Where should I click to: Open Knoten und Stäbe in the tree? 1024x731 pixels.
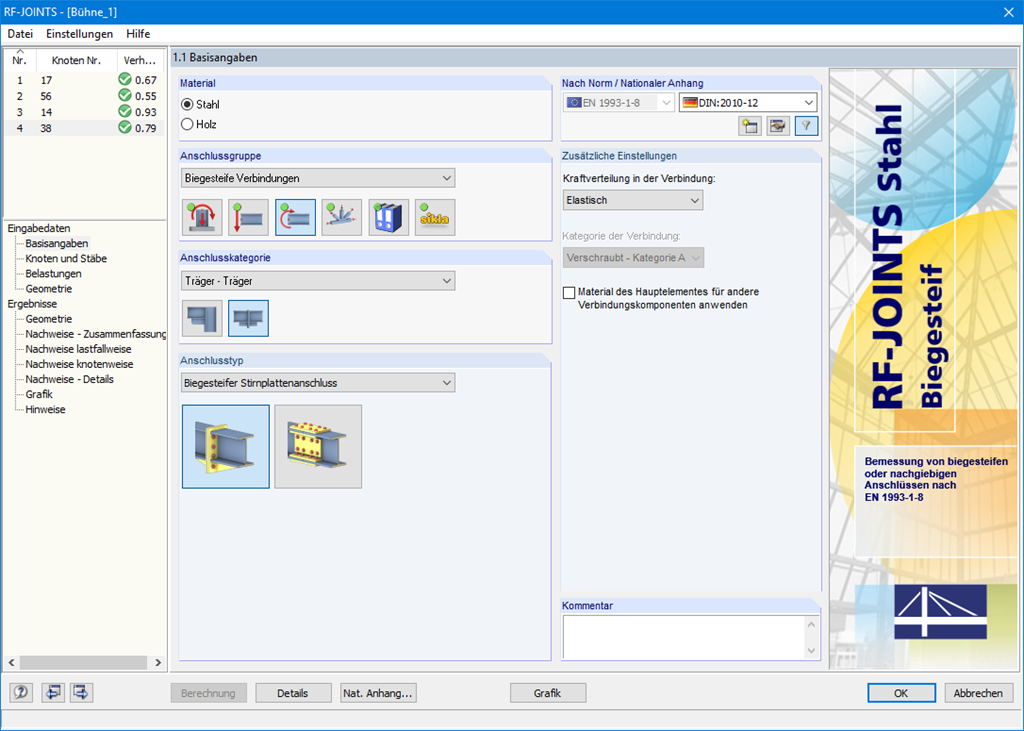[66, 259]
